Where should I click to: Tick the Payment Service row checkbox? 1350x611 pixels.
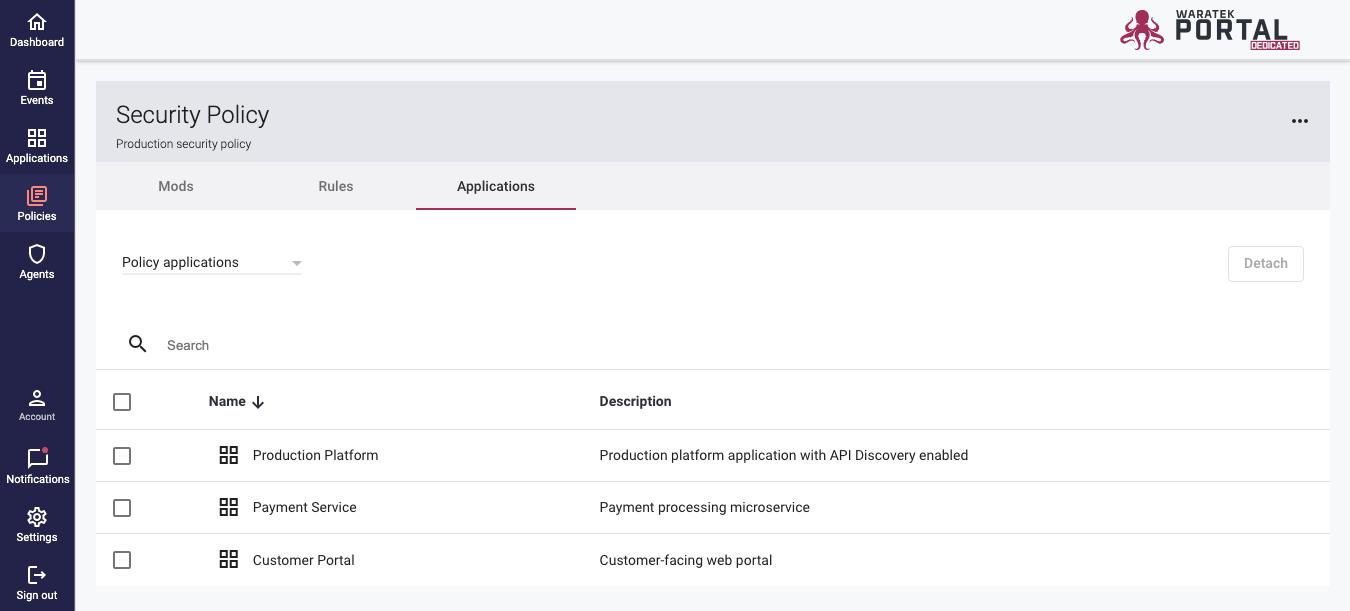(122, 508)
